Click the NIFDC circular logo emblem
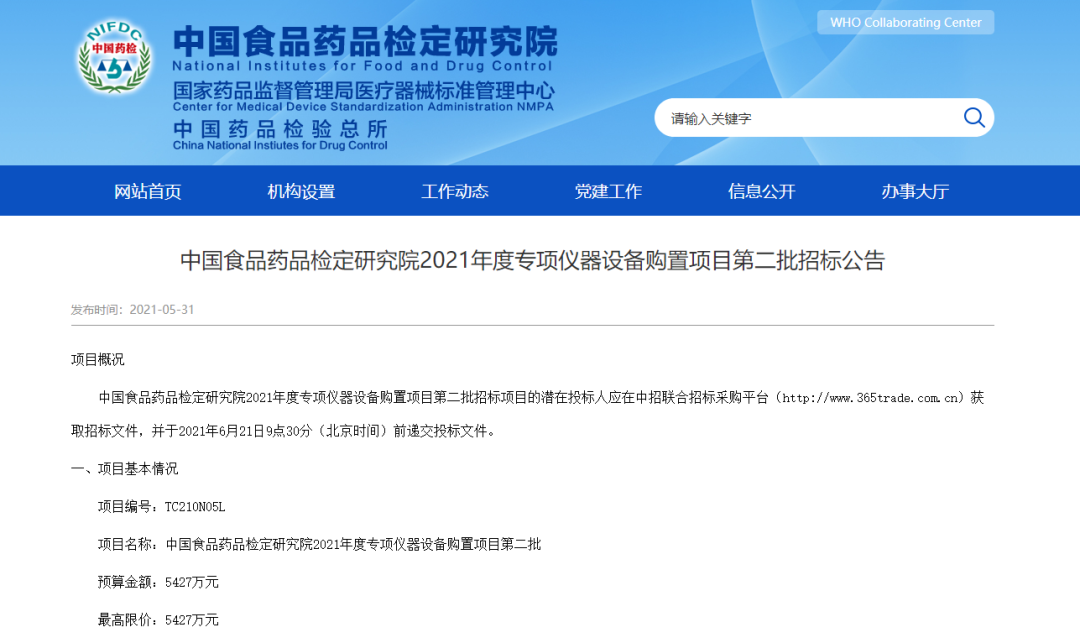The image size is (1080, 643). coord(113,59)
